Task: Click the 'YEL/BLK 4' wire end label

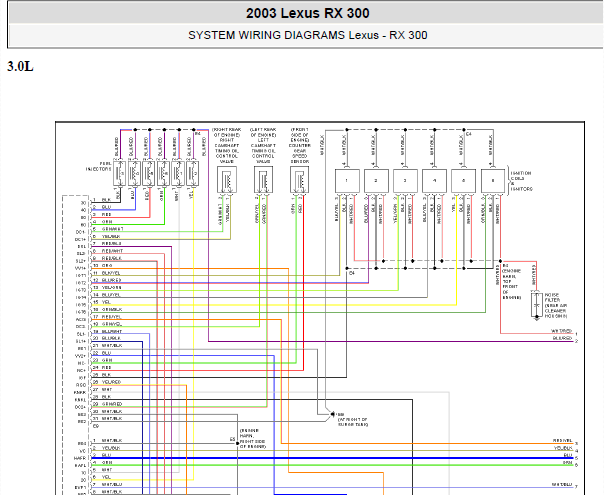Action: click(x=565, y=448)
